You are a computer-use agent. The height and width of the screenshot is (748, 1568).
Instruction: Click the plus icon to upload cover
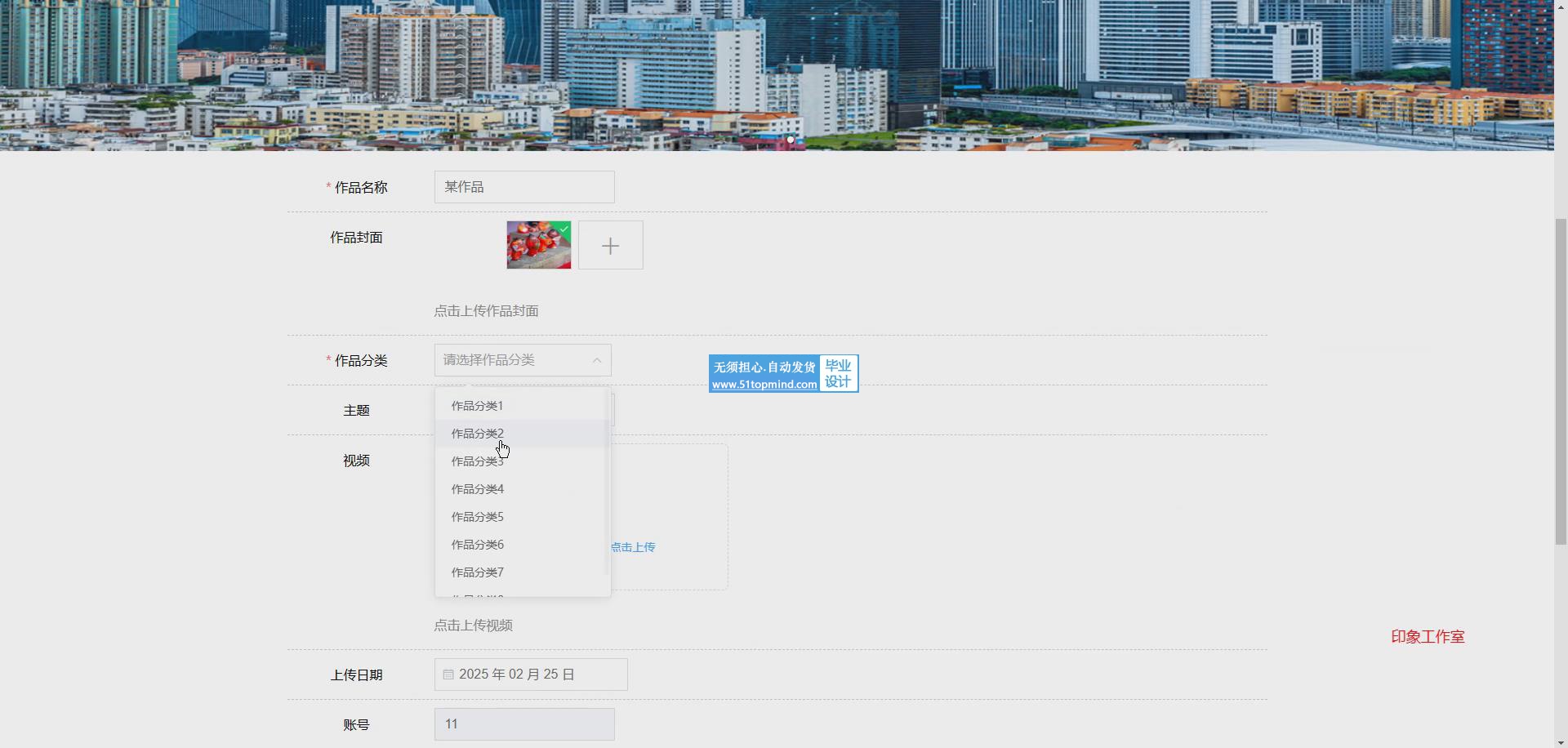610,246
